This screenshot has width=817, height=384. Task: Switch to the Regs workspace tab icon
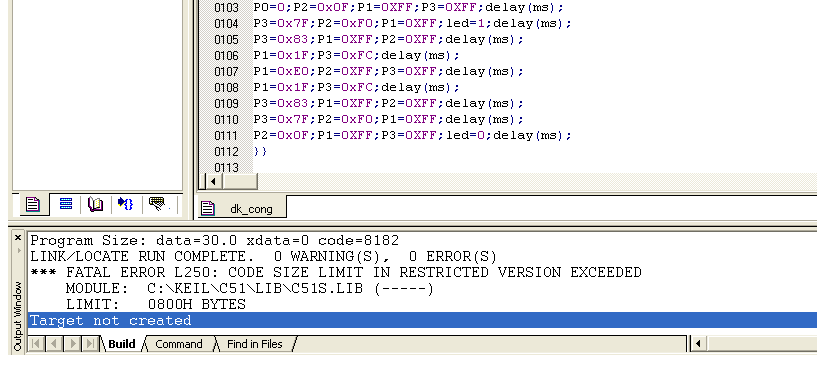pyautogui.click(x=66, y=204)
